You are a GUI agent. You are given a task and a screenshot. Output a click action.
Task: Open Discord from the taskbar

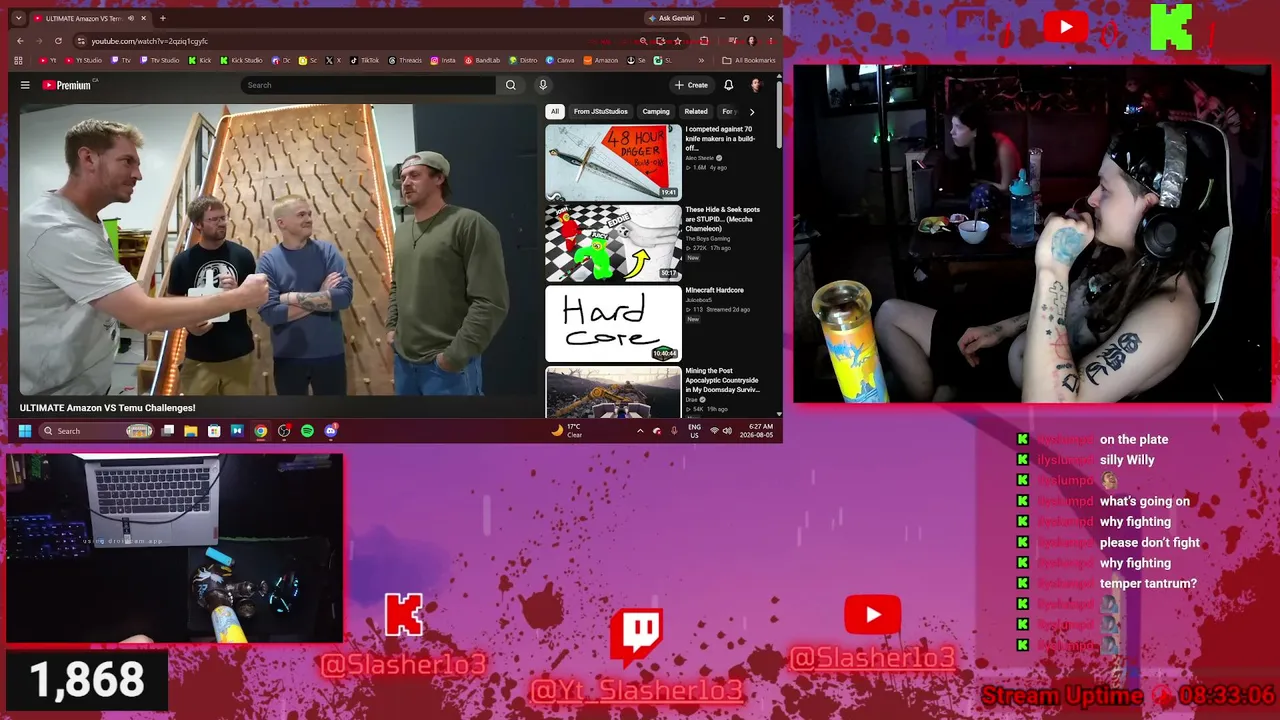tap(331, 431)
